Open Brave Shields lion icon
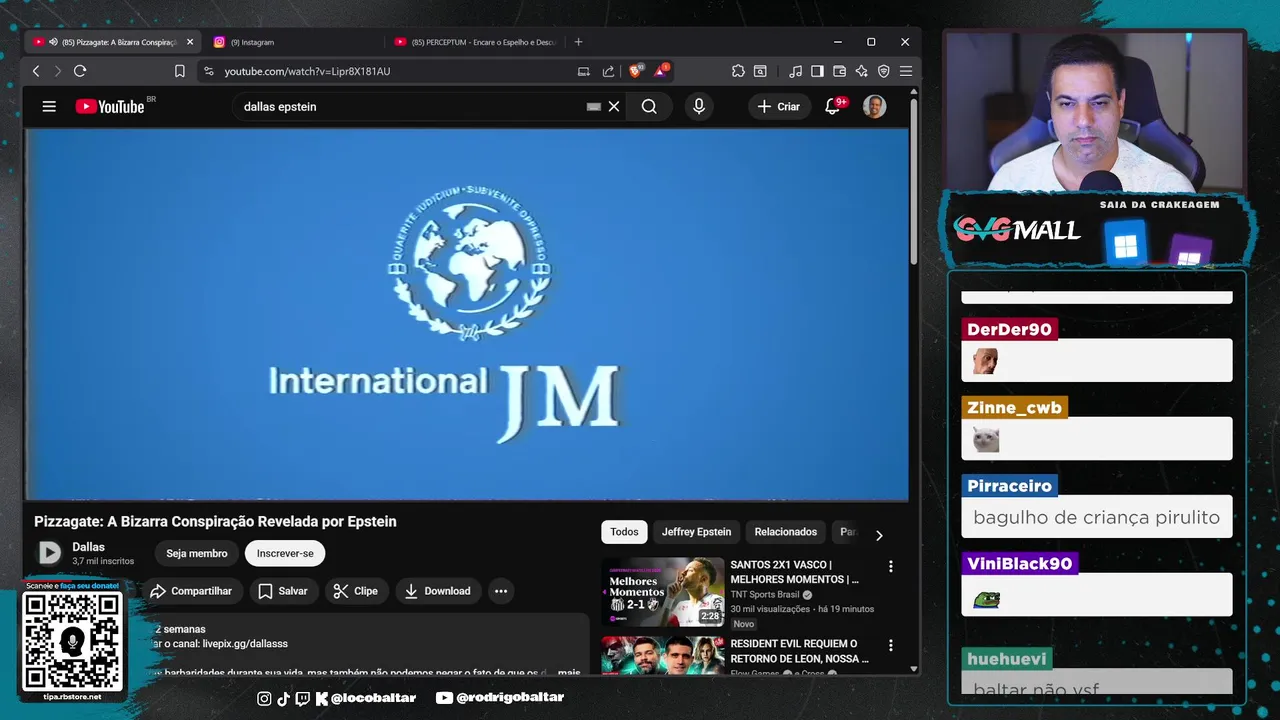The width and height of the screenshot is (1280, 720). click(635, 71)
